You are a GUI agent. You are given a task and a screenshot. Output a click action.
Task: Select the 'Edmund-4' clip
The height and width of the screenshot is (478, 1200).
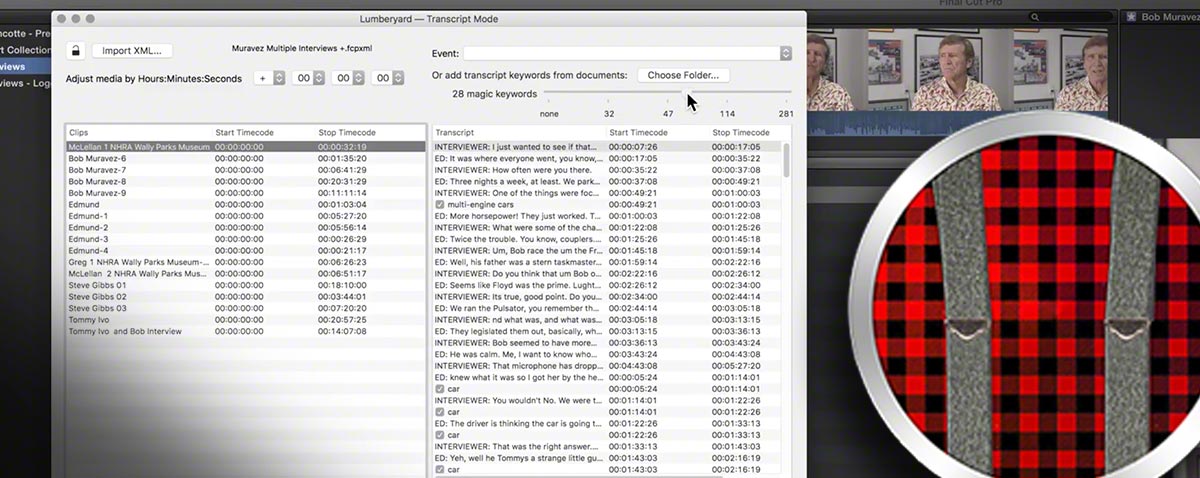pyautogui.click(x=245, y=250)
